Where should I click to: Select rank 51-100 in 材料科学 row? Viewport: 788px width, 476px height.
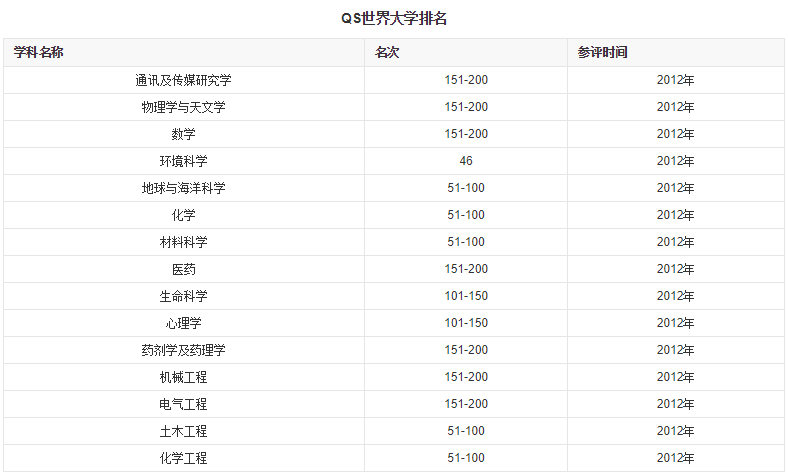[466, 242]
